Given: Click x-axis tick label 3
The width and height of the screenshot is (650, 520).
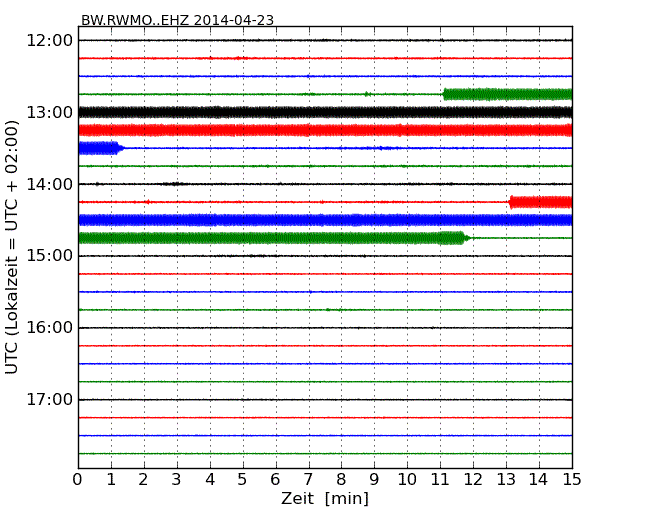Looking at the screenshot, I should click(176, 480).
